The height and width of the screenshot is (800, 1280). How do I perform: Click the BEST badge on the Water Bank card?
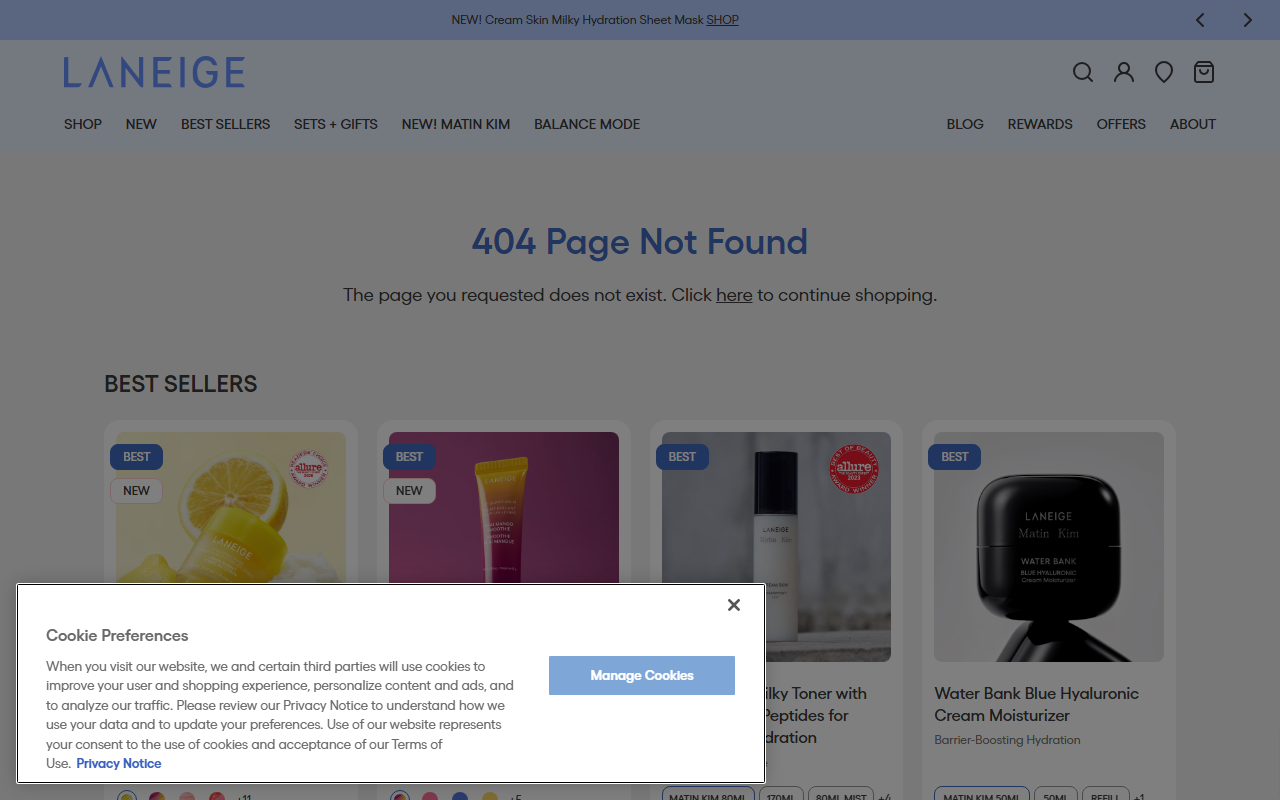955,457
